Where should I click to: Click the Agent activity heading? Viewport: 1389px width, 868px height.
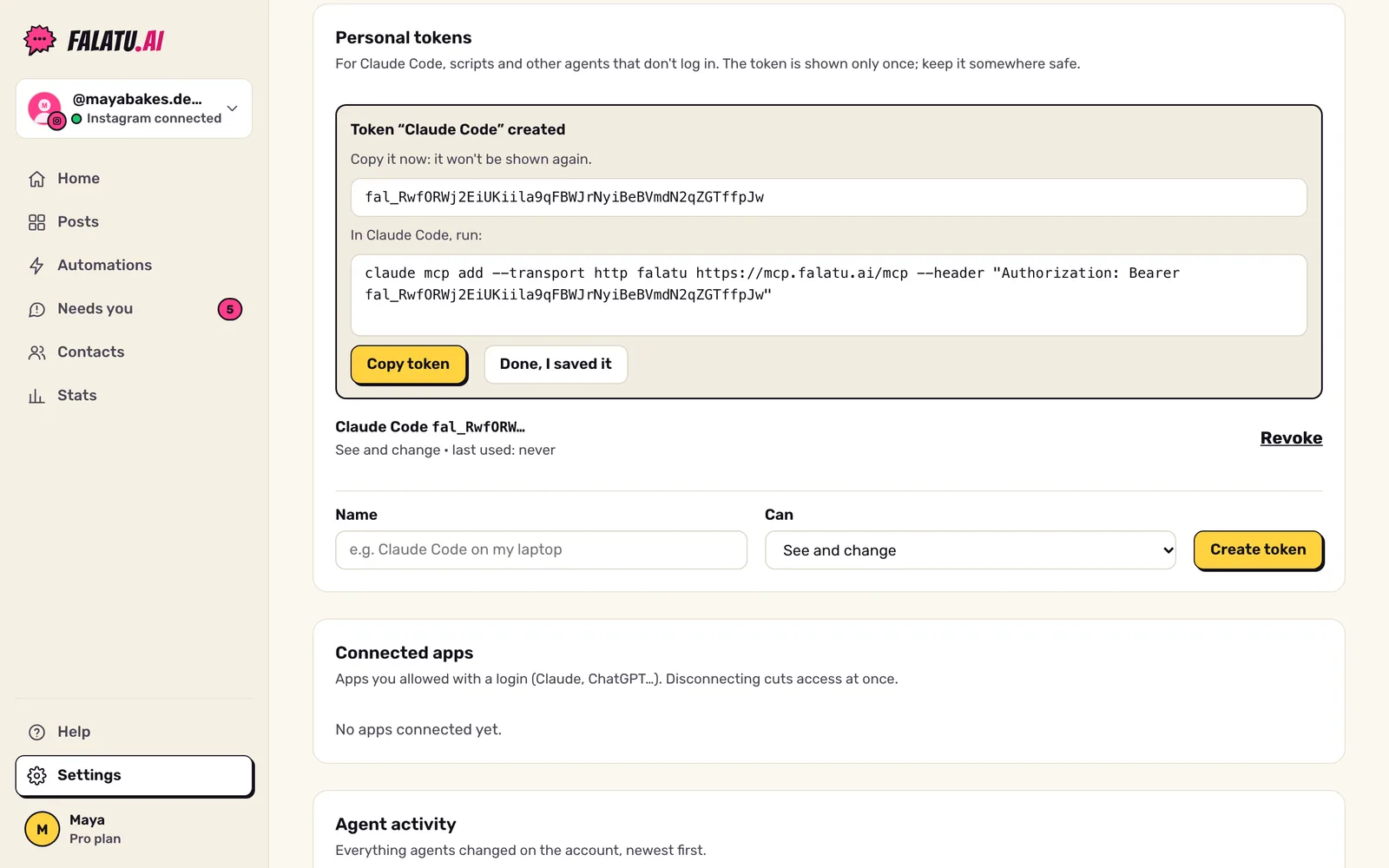tap(396, 825)
